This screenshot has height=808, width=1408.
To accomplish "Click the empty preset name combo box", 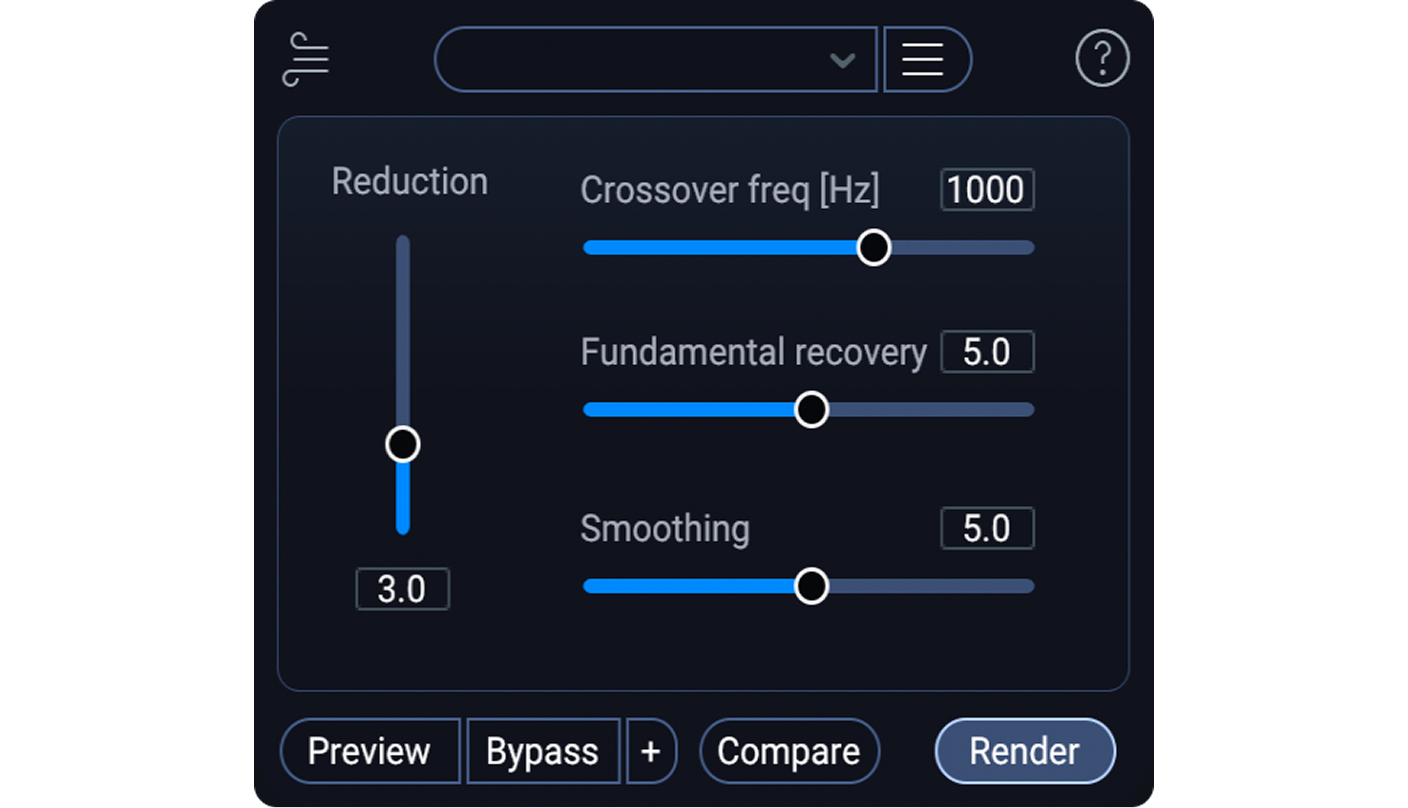I will click(630, 60).
